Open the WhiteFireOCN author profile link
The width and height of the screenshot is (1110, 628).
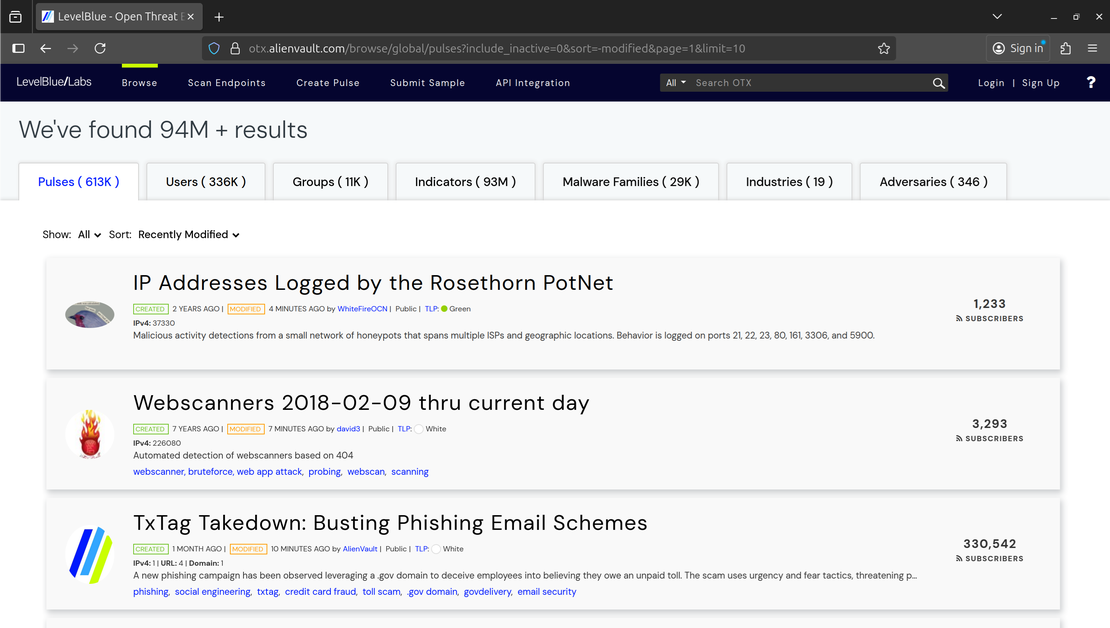pyautogui.click(x=362, y=309)
